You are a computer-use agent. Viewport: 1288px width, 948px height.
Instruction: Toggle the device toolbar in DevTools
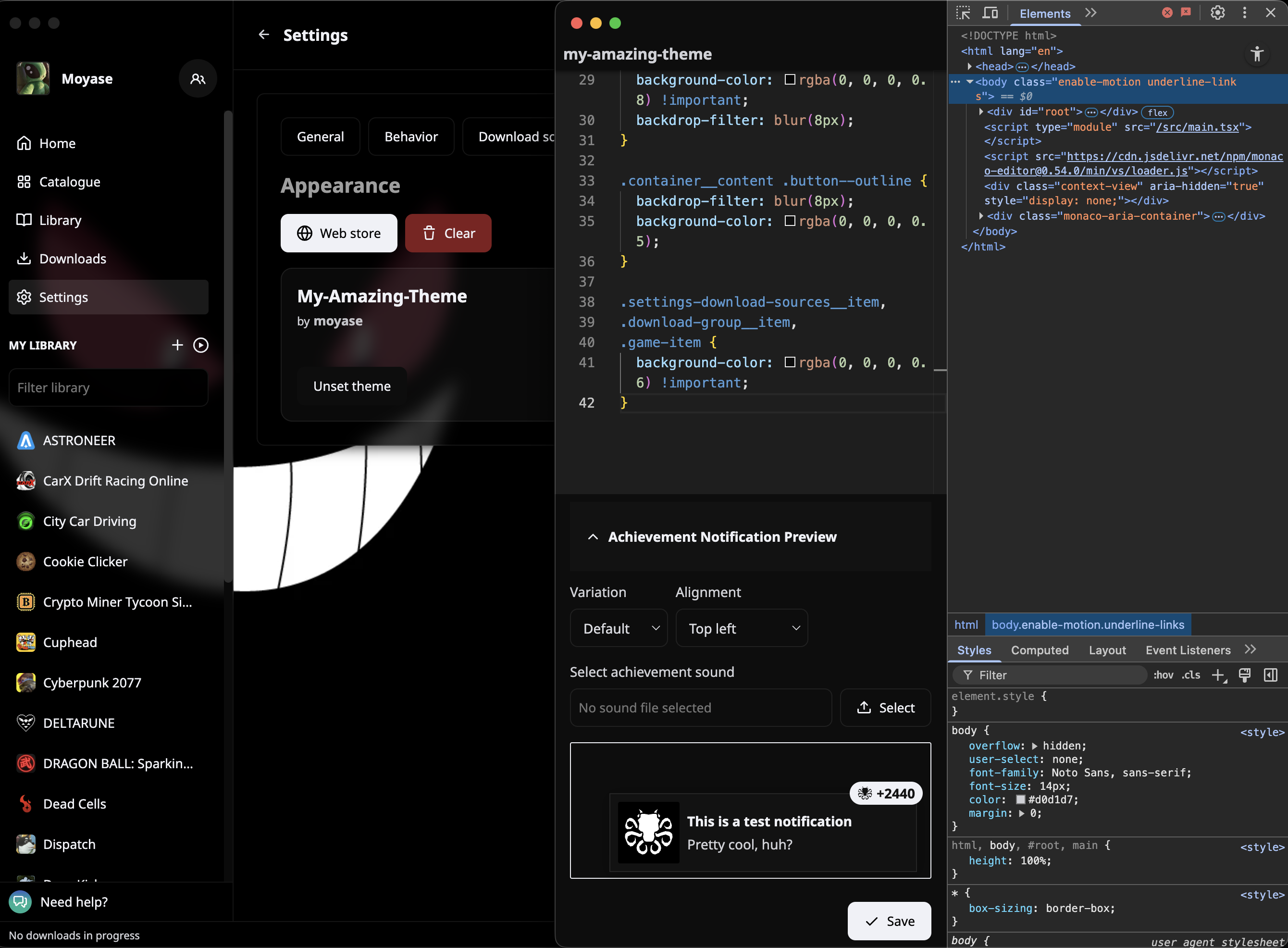click(x=991, y=12)
